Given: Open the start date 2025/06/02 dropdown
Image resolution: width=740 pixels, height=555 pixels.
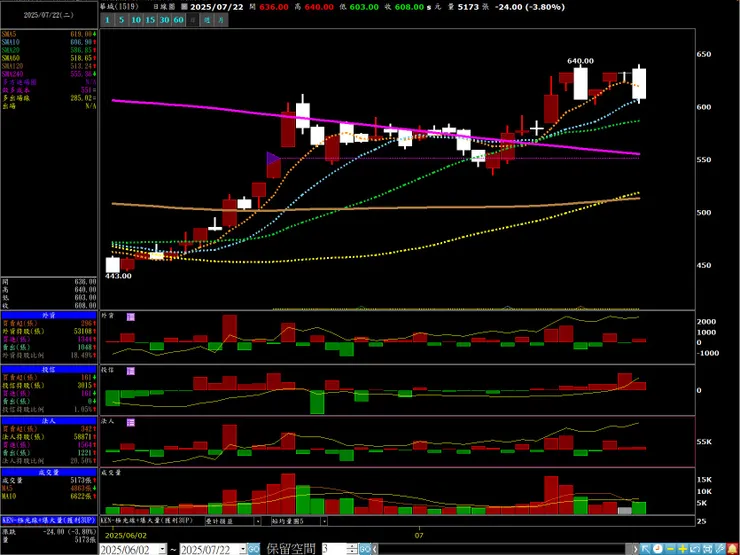Looking at the screenshot, I should [x=162, y=549].
